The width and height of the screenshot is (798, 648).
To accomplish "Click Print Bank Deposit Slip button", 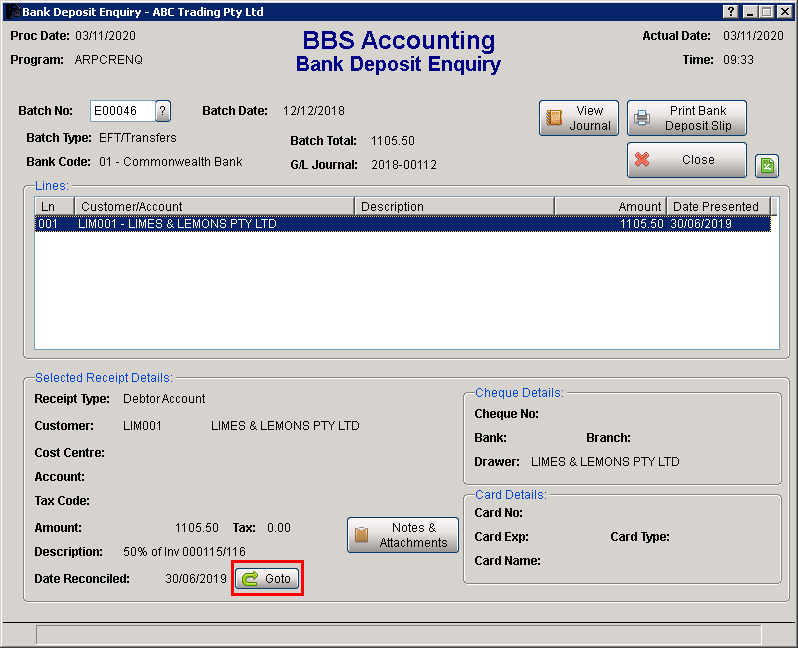I will 687,118.
